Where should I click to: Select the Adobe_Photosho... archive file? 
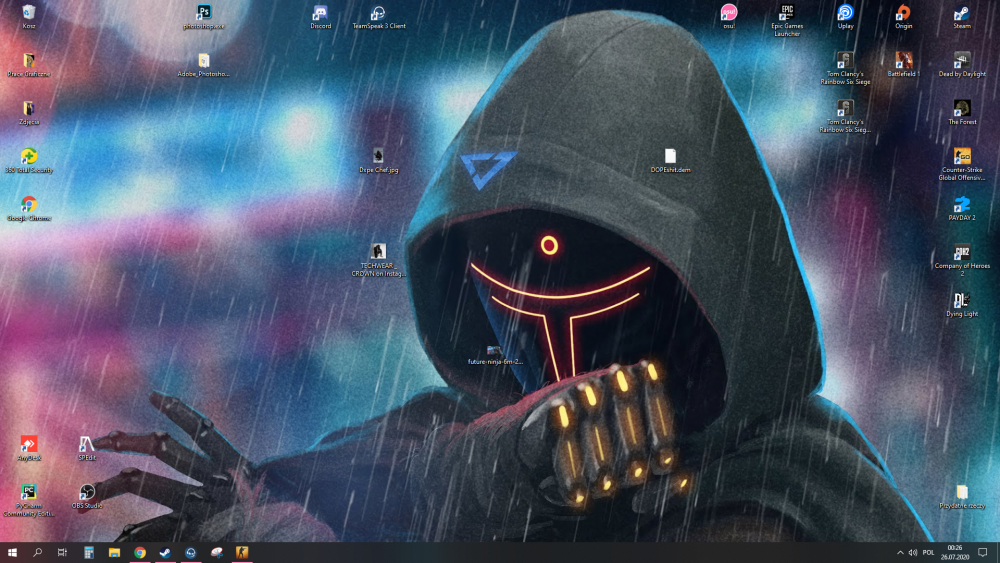coord(203,64)
